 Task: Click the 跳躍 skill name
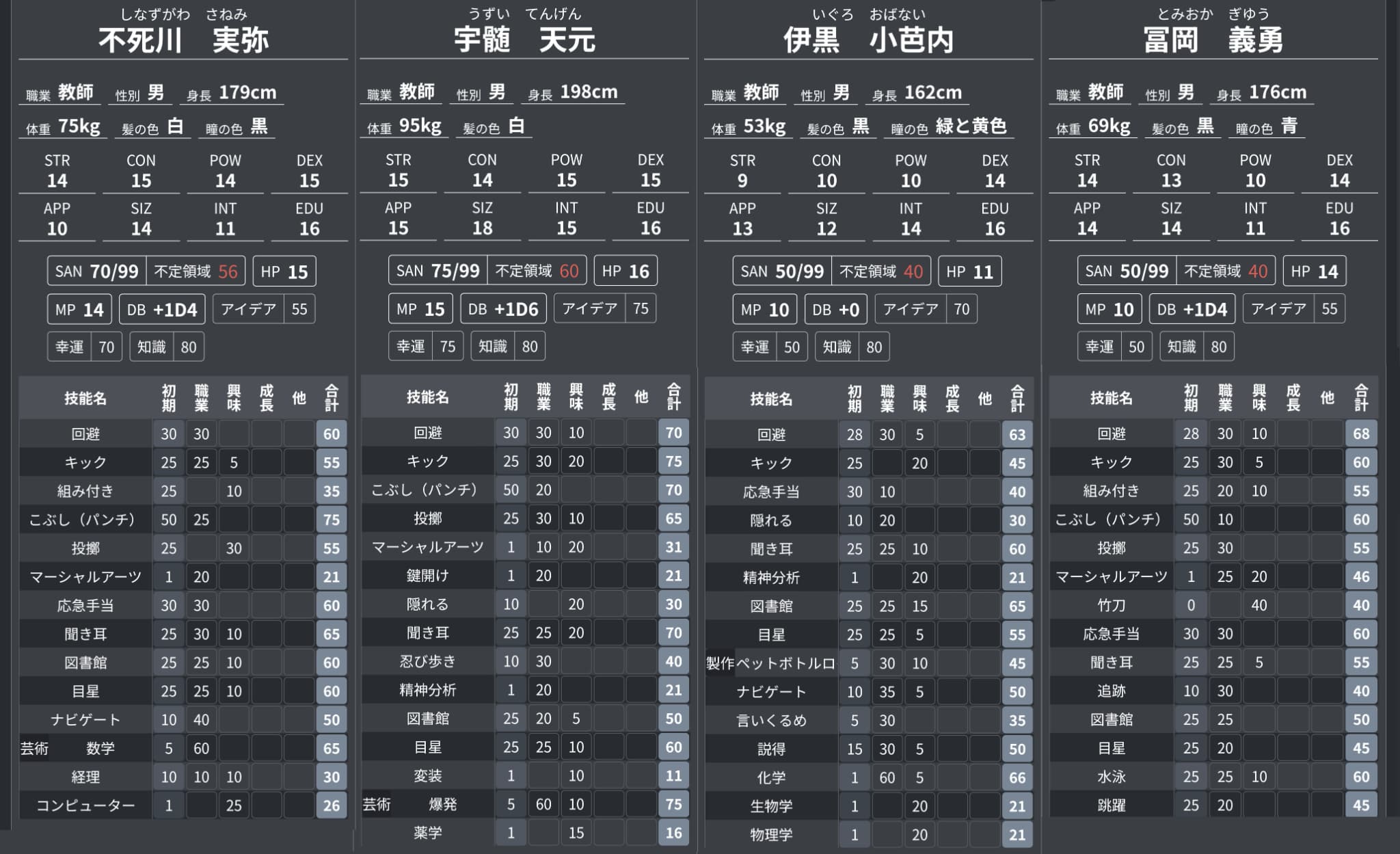point(1111,805)
